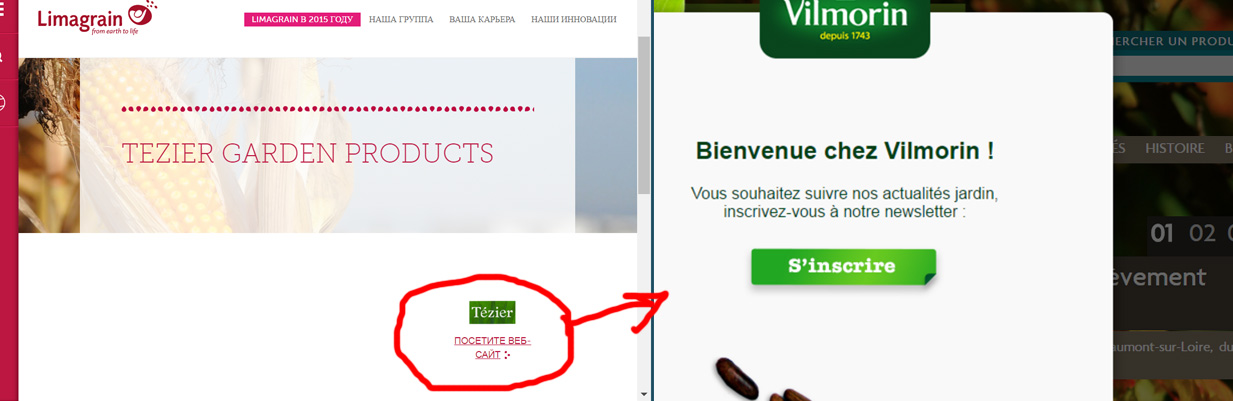Screen dimensions: 1233x401
Task: Select the LIMAGRAIN В 2015 ГОДУ menu item
Action: (x=302, y=19)
